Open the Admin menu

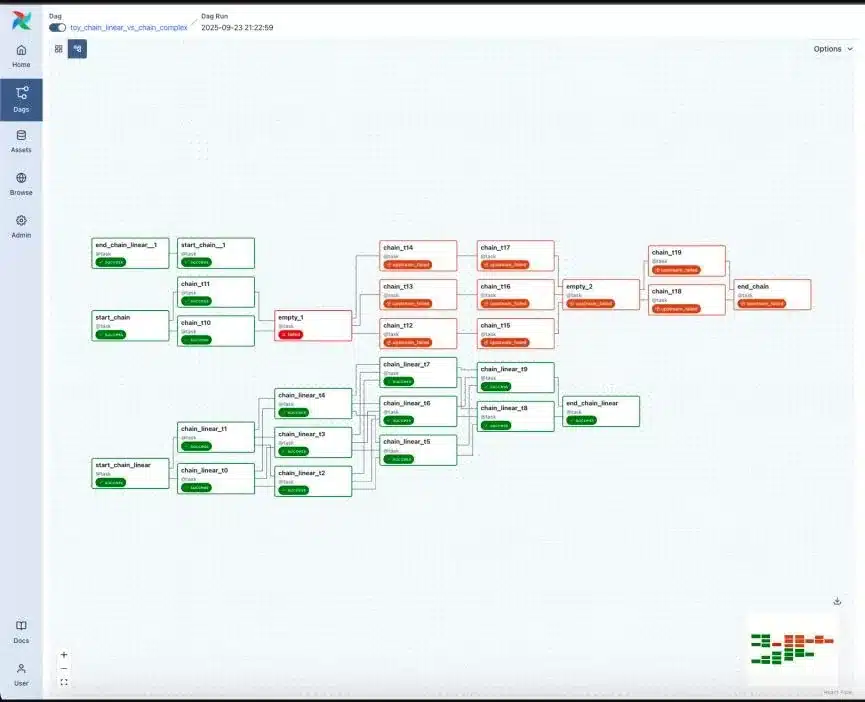tap(21, 227)
